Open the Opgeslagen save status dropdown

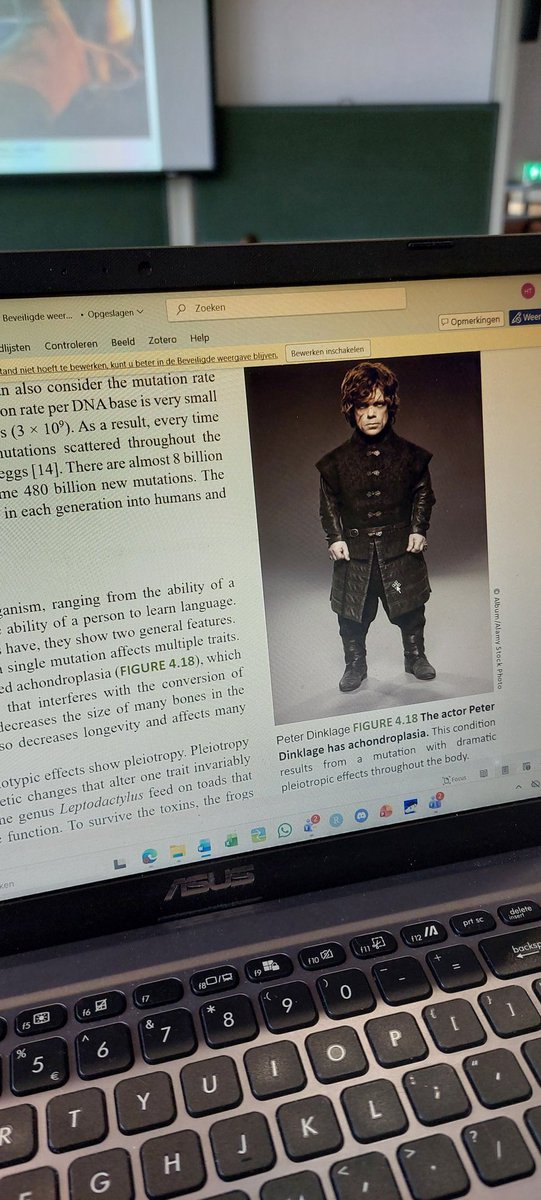click(115, 313)
